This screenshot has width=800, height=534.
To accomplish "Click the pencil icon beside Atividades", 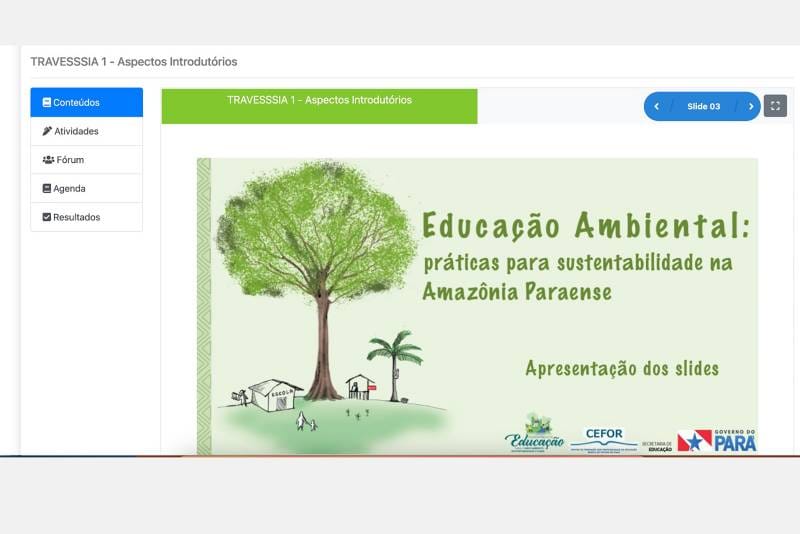I will coord(46,131).
